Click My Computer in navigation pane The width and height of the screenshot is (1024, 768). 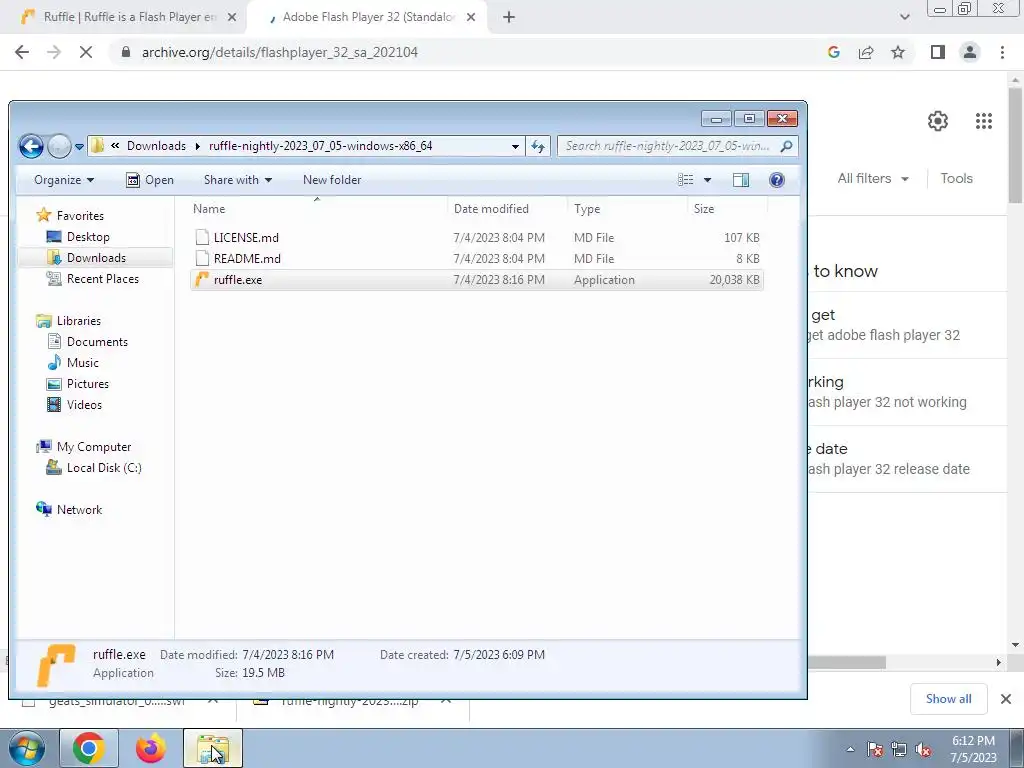(93, 447)
